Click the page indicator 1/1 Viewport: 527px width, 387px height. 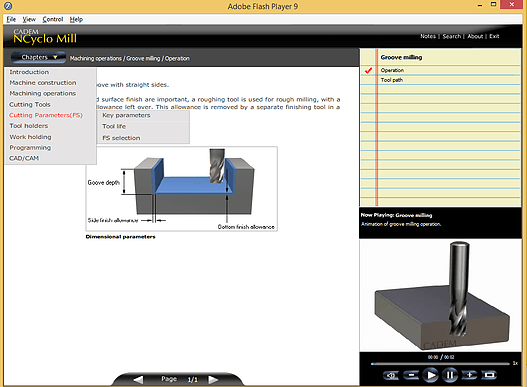pyautogui.click(x=193, y=380)
